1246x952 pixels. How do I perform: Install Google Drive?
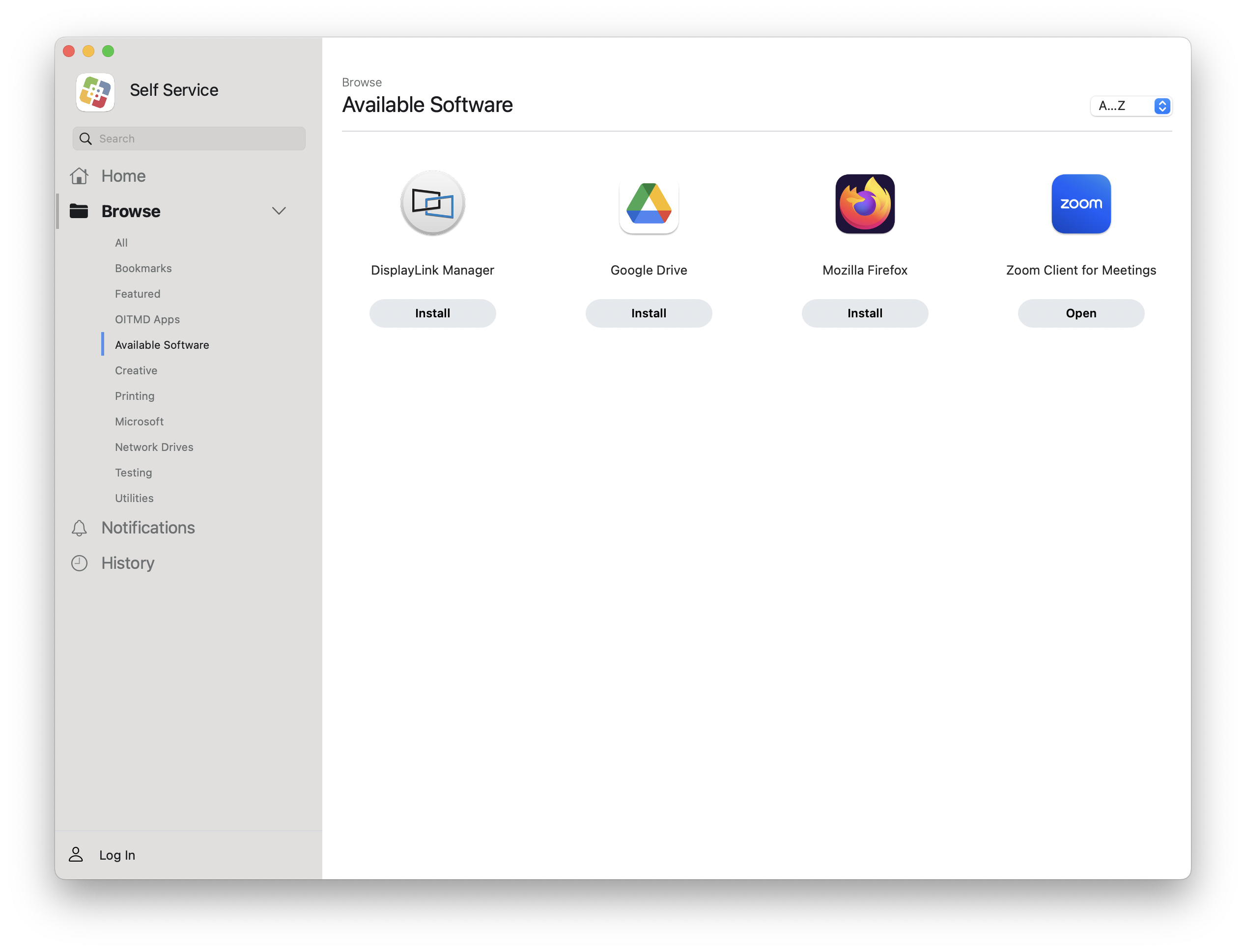648,313
